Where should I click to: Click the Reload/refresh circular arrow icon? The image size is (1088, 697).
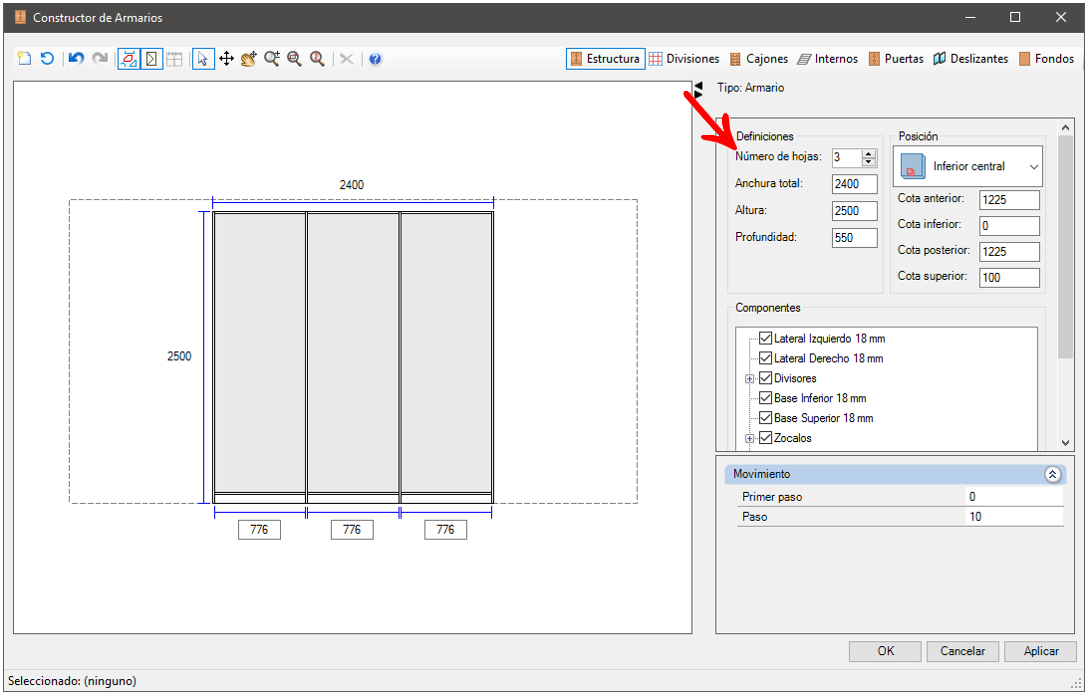47,58
